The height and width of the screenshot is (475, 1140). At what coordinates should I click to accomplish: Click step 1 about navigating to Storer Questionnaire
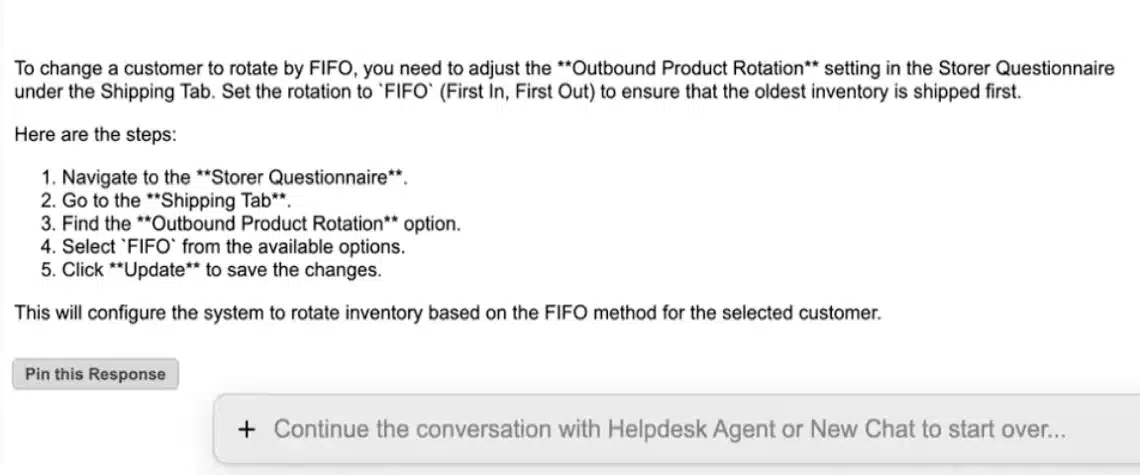[x=235, y=178]
